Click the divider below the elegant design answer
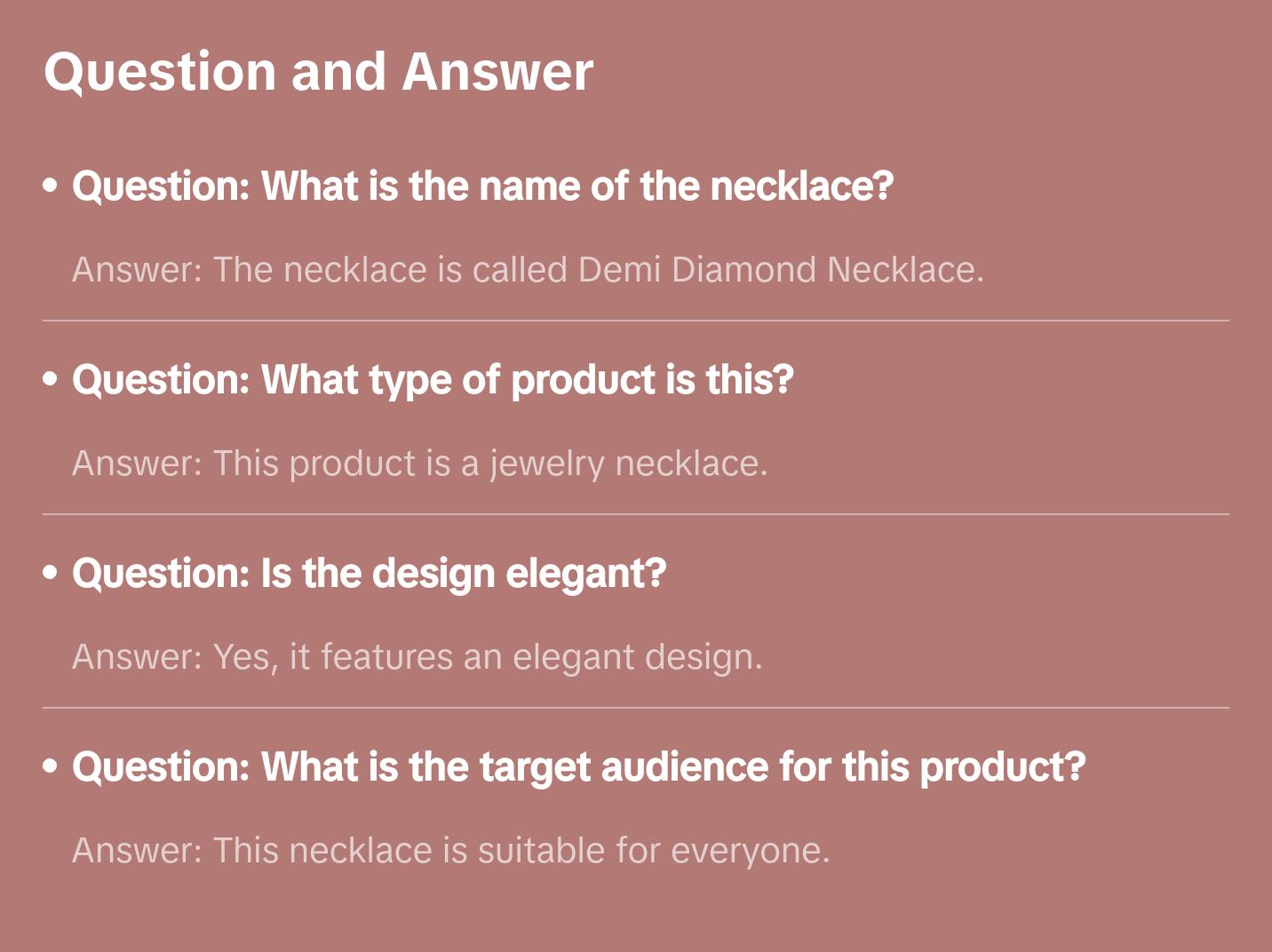Screen dimensions: 1272x952 coord(636,708)
